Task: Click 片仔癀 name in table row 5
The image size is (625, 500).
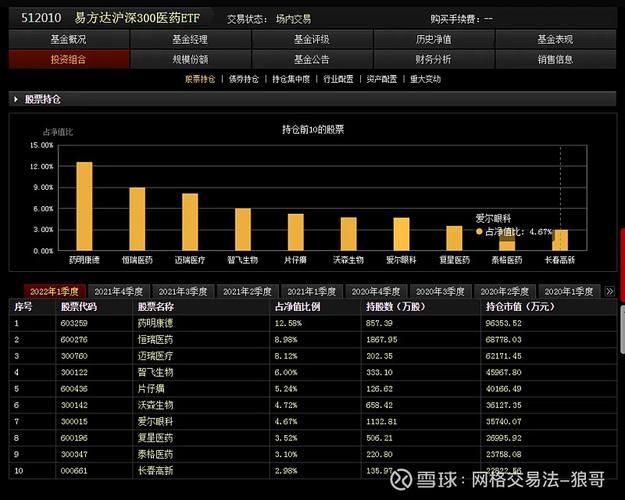Action: tap(151, 388)
